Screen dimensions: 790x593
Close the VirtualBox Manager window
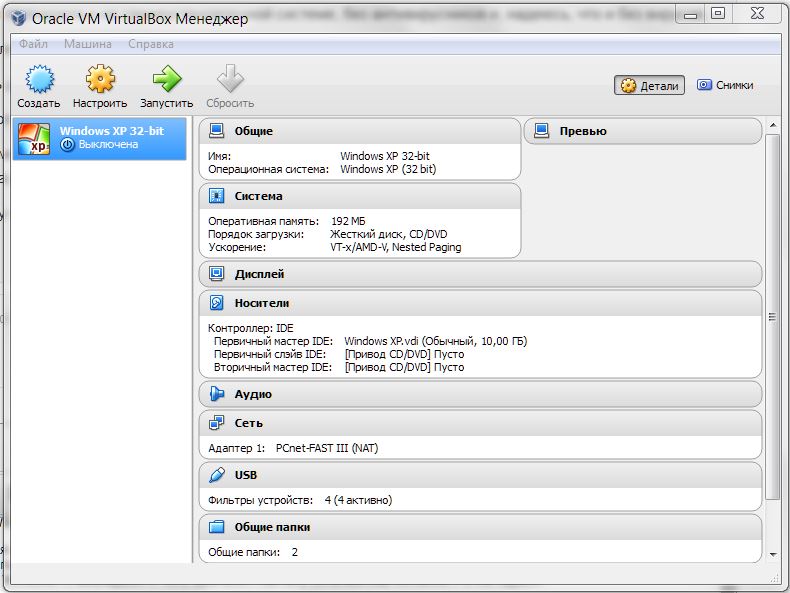pyautogui.click(x=757, y=14)
